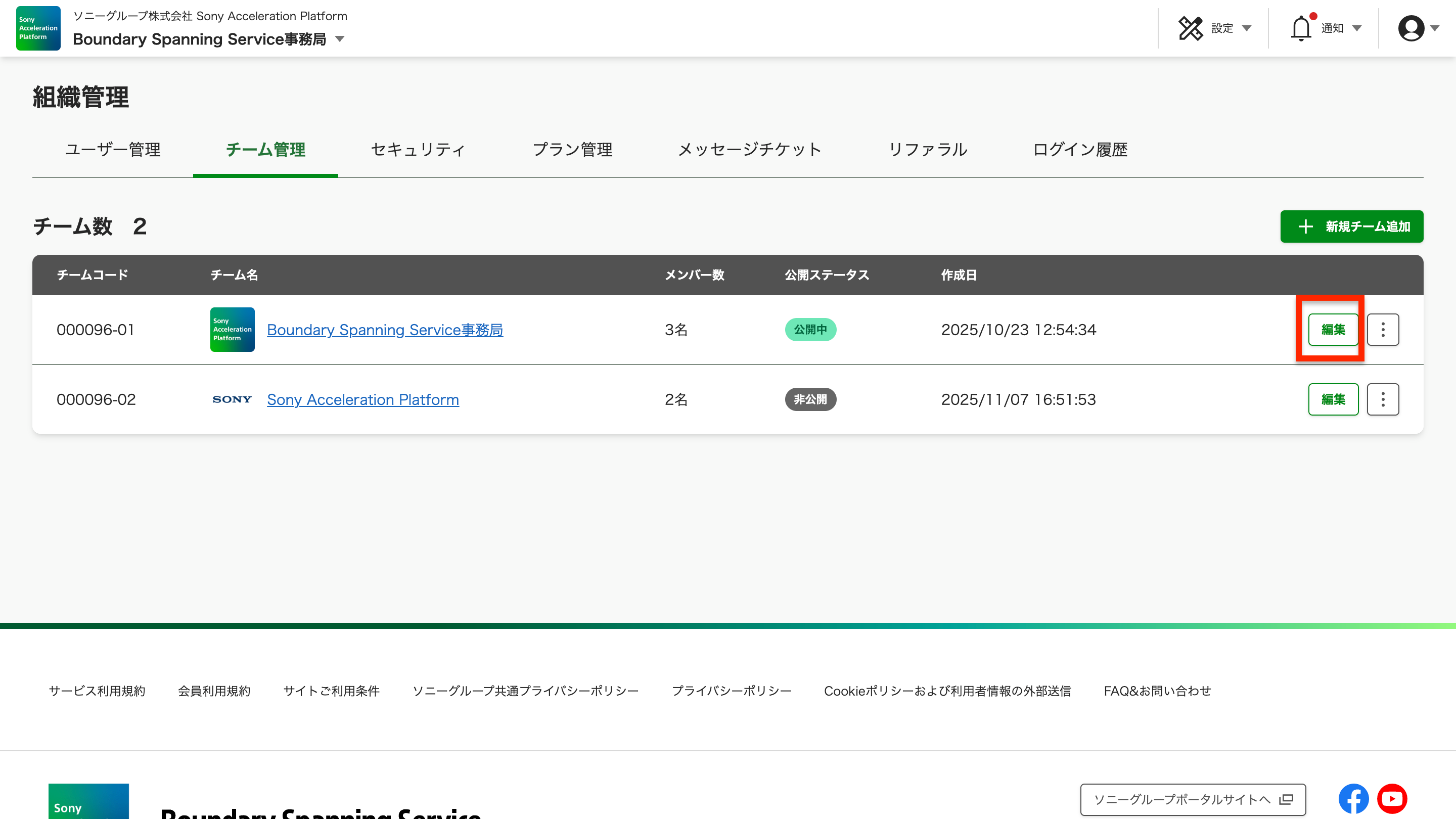Click the account profile icon
The image size is (1456, 819).
[x=1411, y=28]
